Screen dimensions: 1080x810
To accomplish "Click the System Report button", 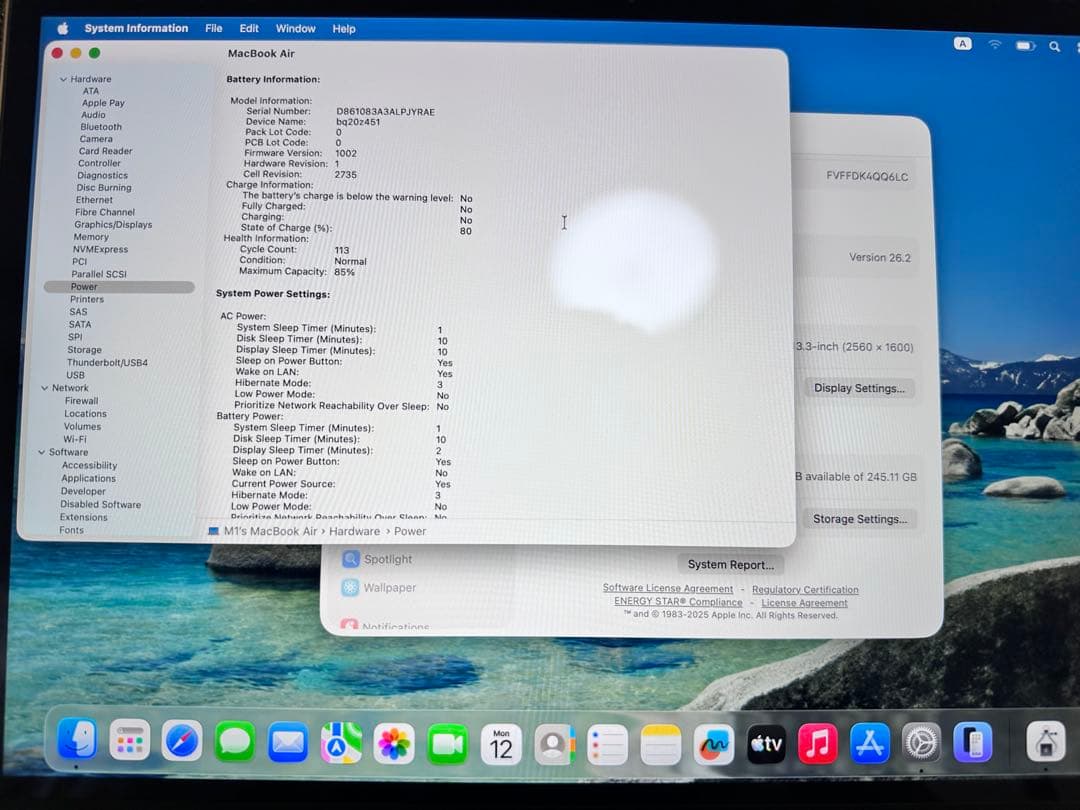I will tap(730, 564).
